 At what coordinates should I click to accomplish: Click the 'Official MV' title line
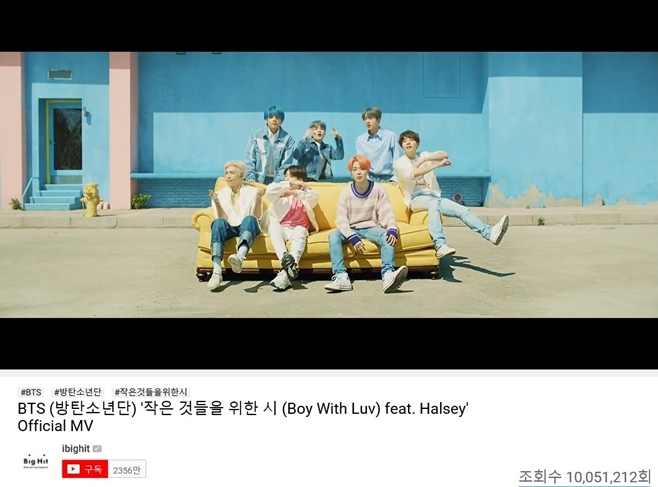coord(55,426)
